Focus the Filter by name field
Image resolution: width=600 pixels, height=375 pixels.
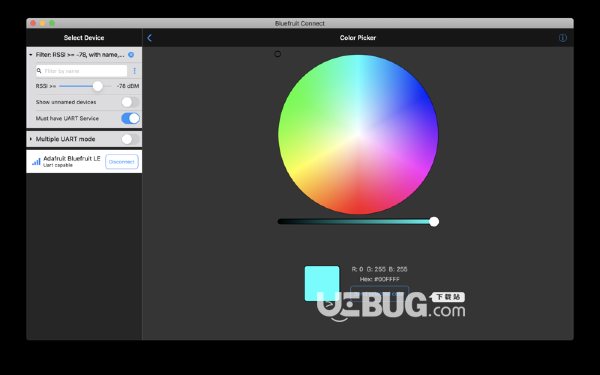pos(82,71)
